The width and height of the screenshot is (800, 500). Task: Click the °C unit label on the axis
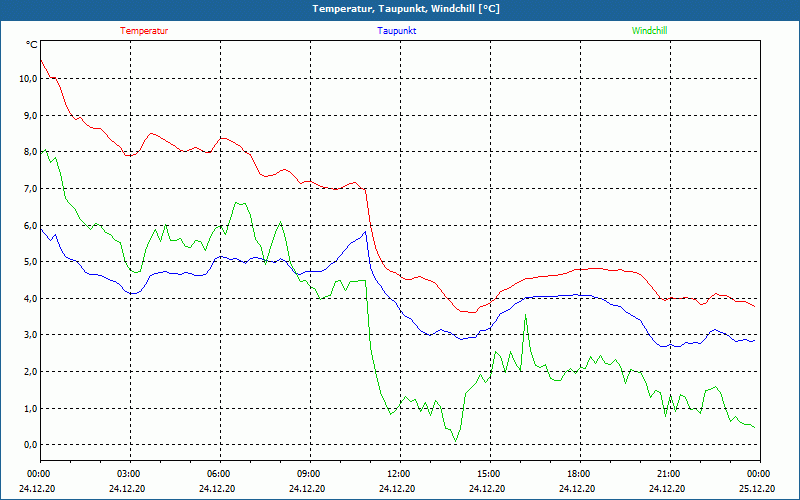point(32,45)
